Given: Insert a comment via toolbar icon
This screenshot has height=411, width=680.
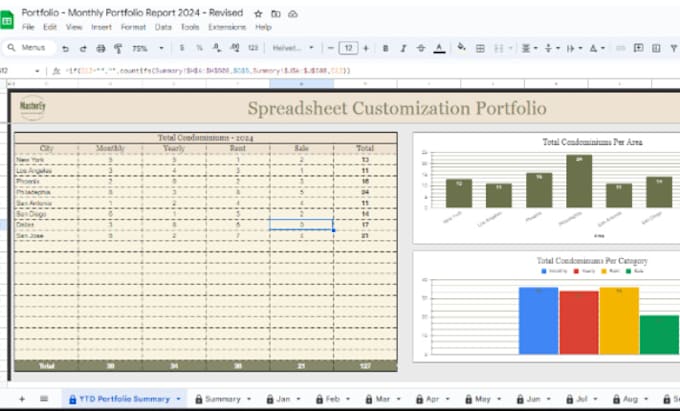Looking at the screenshot, I should tap(638, 48).
